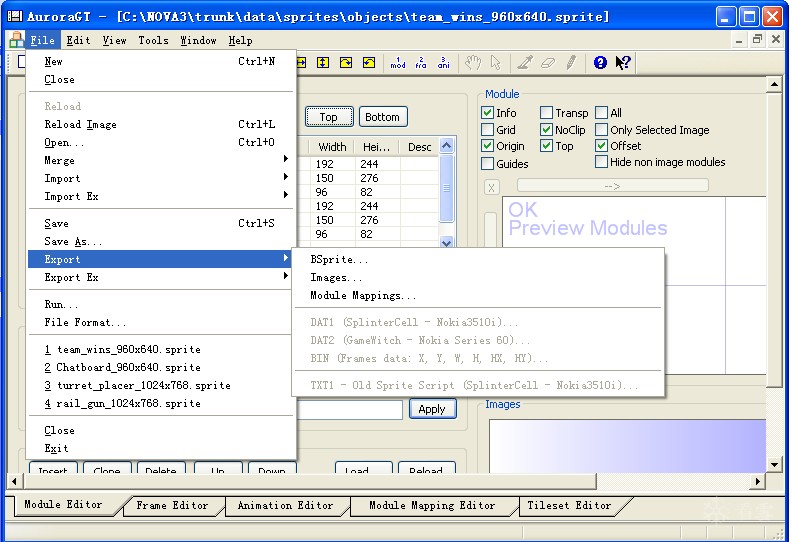Switch to the Animation Editor tab
792x542 pixels.
(285, 505)
